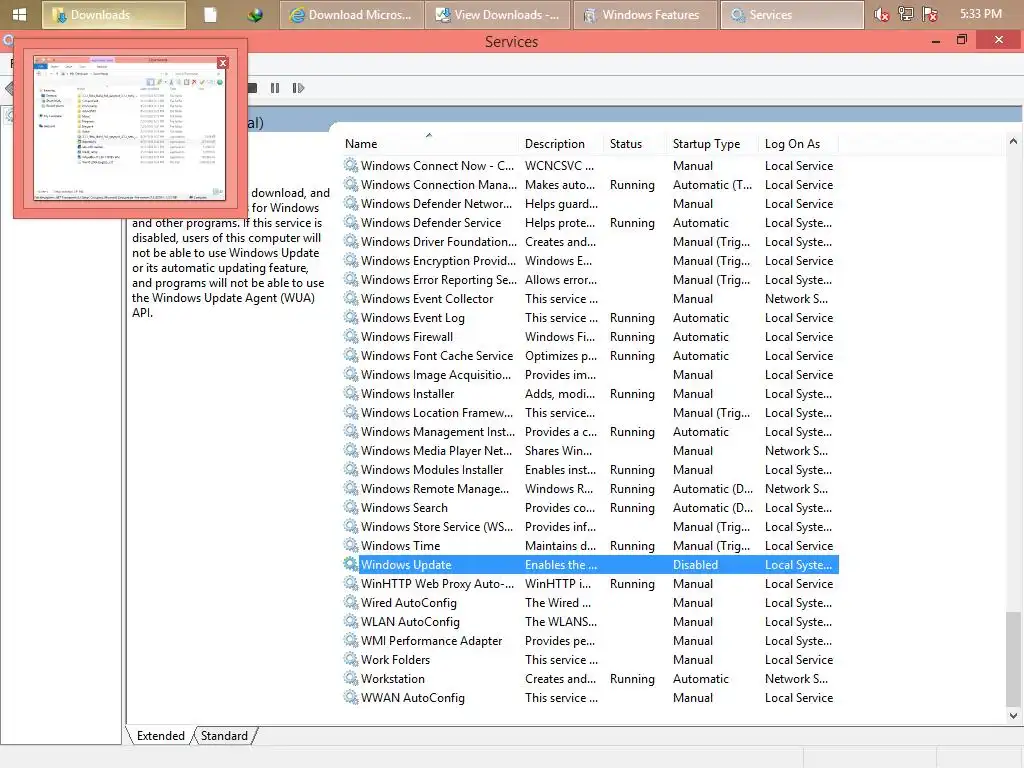This screenshot has height=768, width=1024.
Task: Click Network S... logon of Workstation row
Action: tap(796, 679)
